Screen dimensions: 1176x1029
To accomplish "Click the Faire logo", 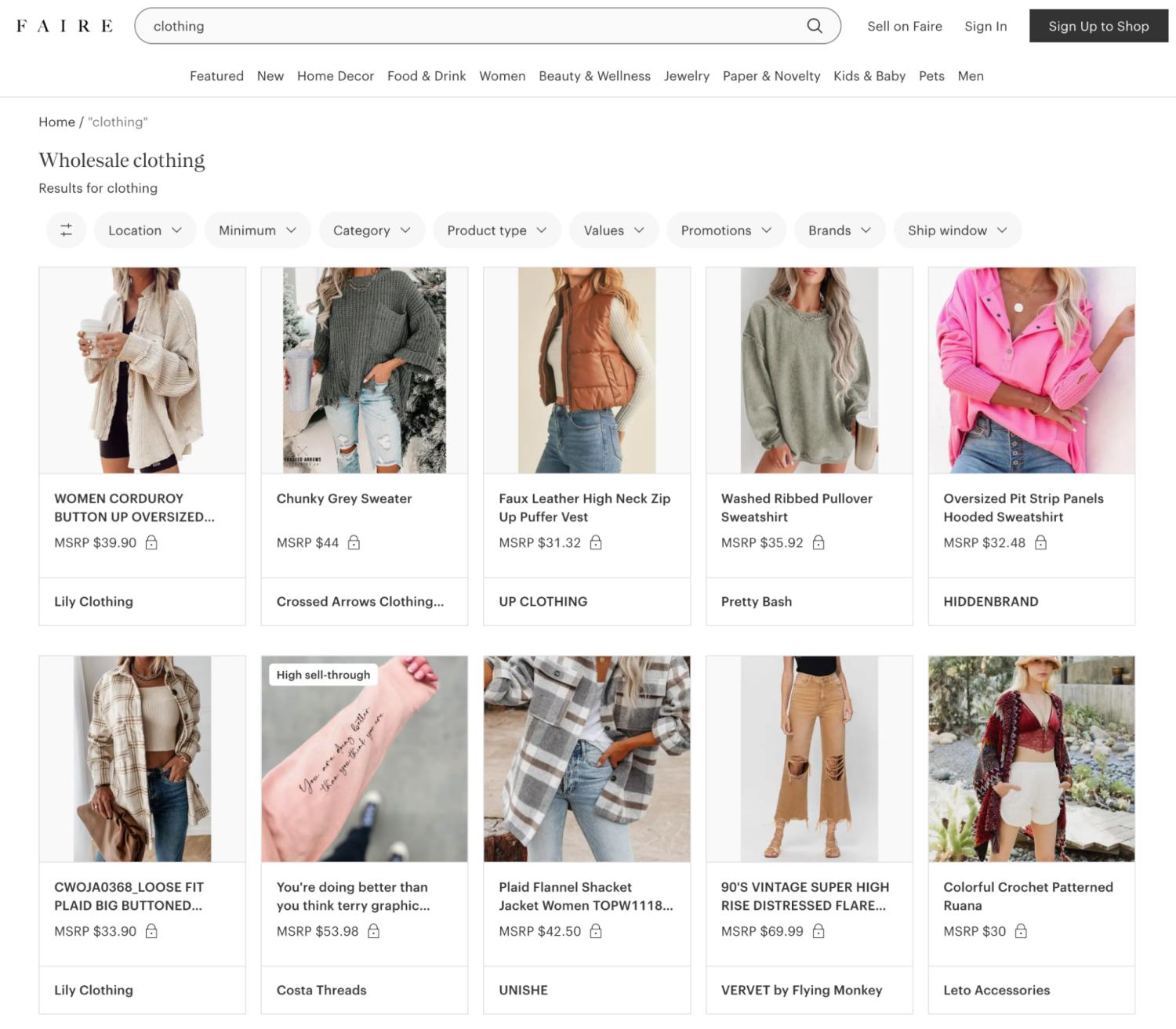I will click(64, 26).
